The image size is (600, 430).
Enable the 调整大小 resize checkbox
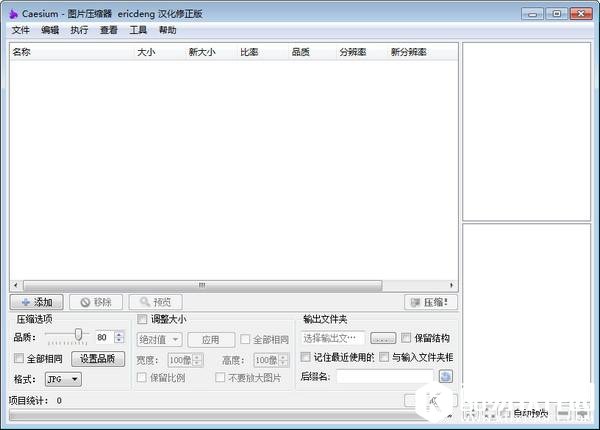(142, 319)
